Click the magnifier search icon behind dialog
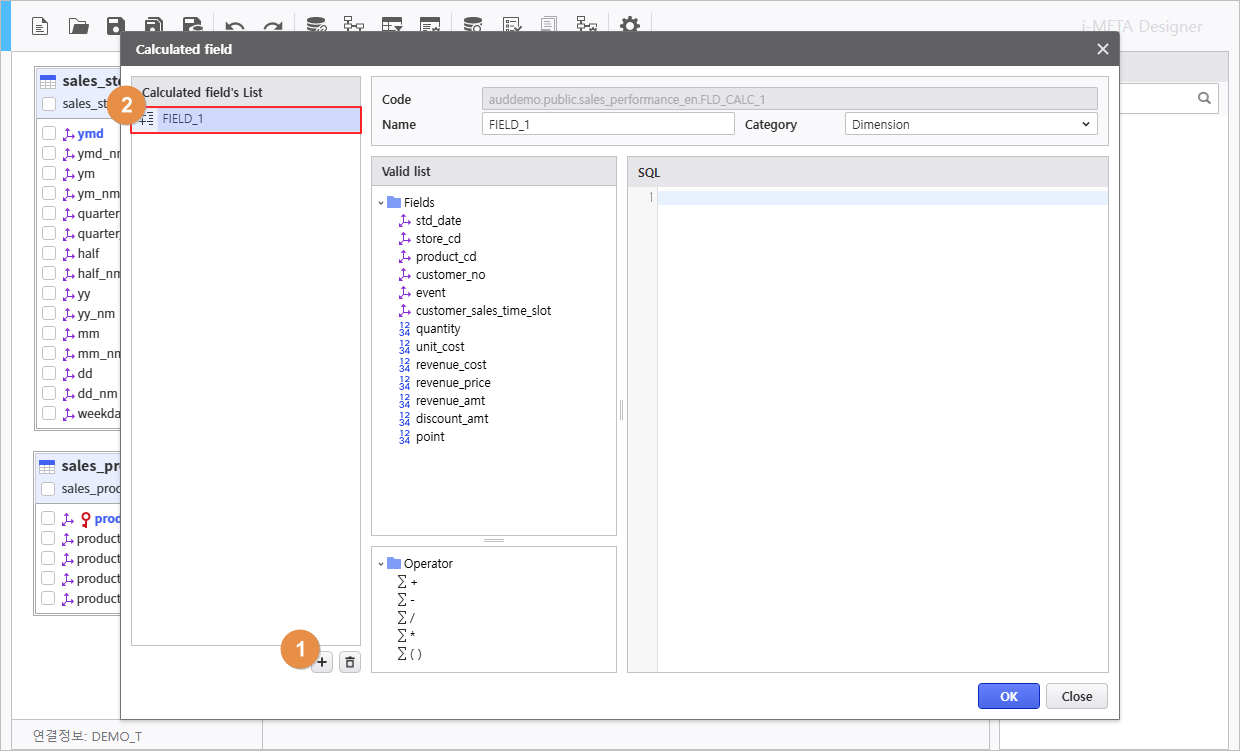This screenshot has width=1240, height=751. (1204, 98)
